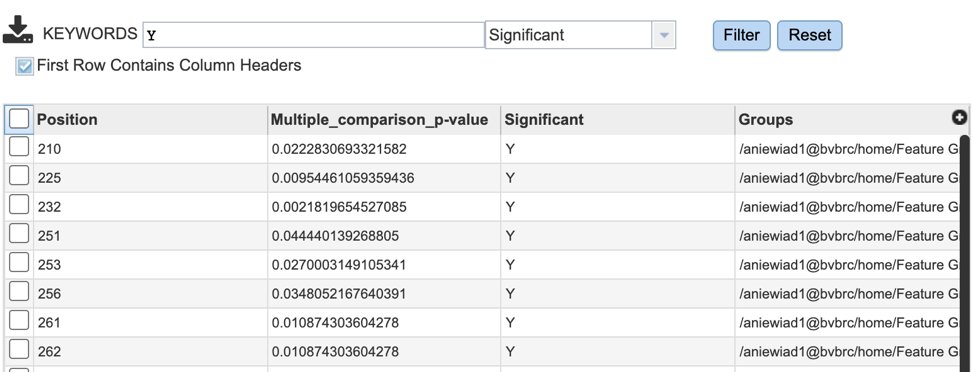Toggle First Row Contains Column Headers checkbox

tap(25, 66)
